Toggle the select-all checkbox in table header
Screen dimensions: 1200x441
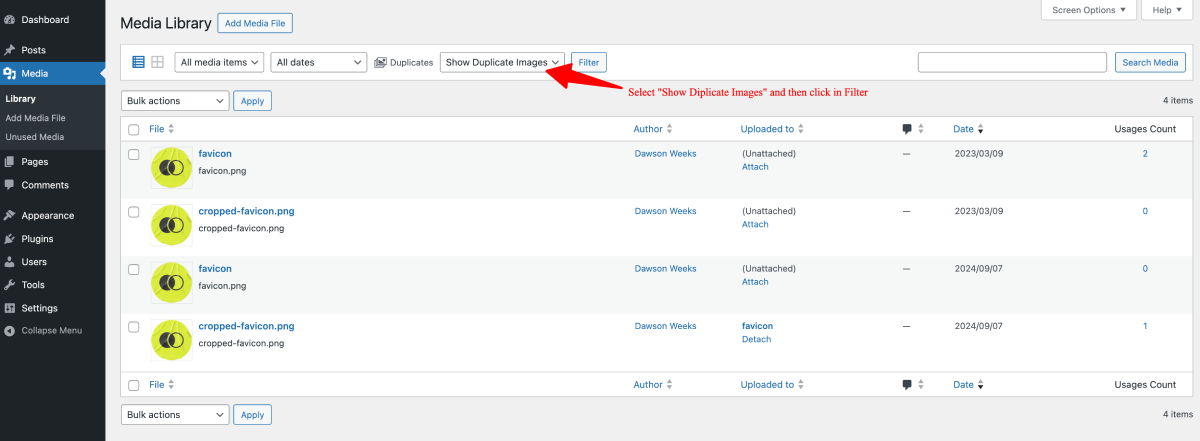(133, 129)
